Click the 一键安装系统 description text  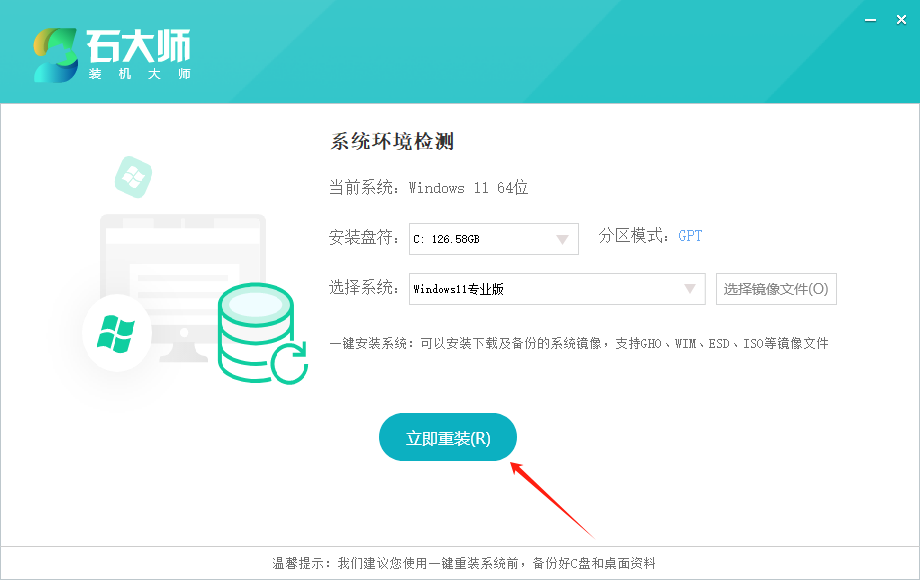(x=579, y=344)
